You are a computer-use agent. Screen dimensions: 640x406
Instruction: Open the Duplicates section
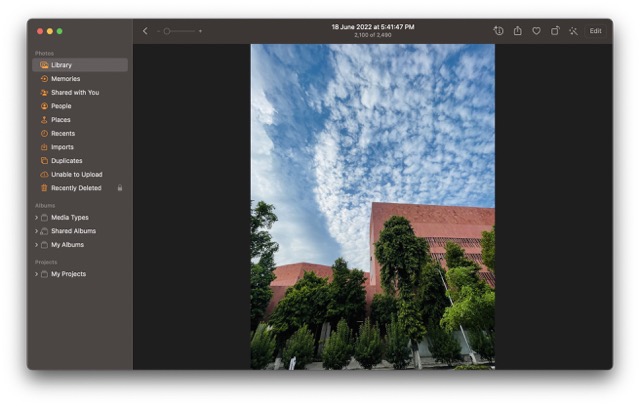coord(67,161)
